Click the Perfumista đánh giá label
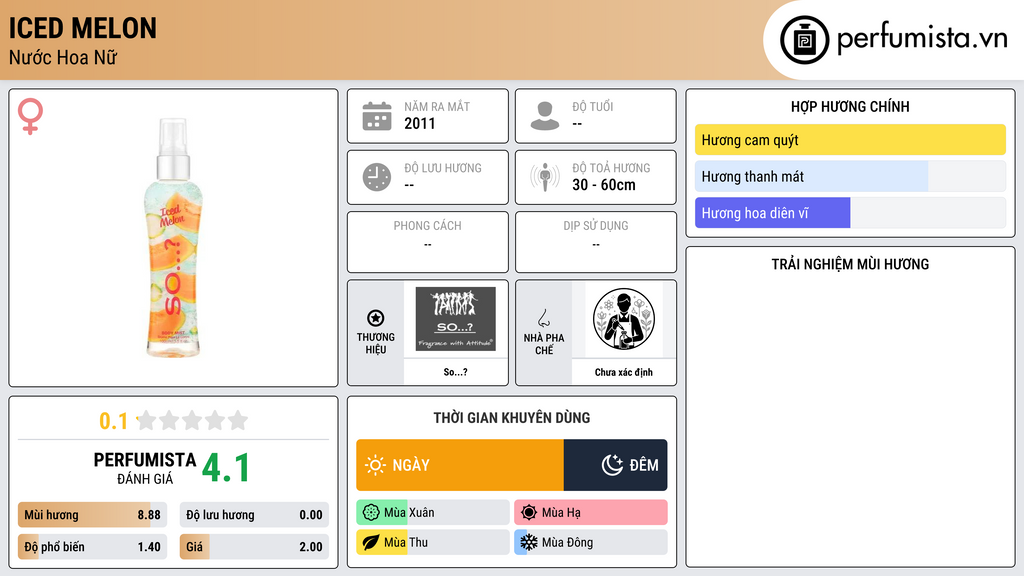The height and width of the screenshot is (576, 1024). tap(145, 469)
